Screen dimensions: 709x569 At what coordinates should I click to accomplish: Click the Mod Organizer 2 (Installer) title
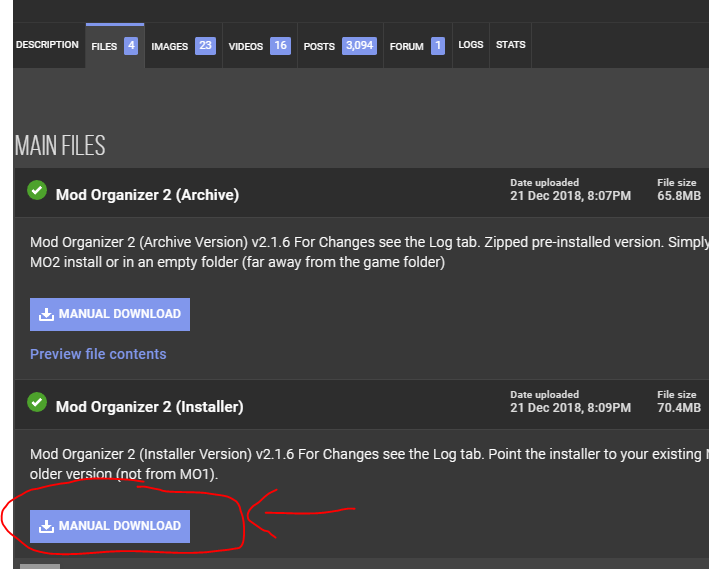click(x=150, y=407)
